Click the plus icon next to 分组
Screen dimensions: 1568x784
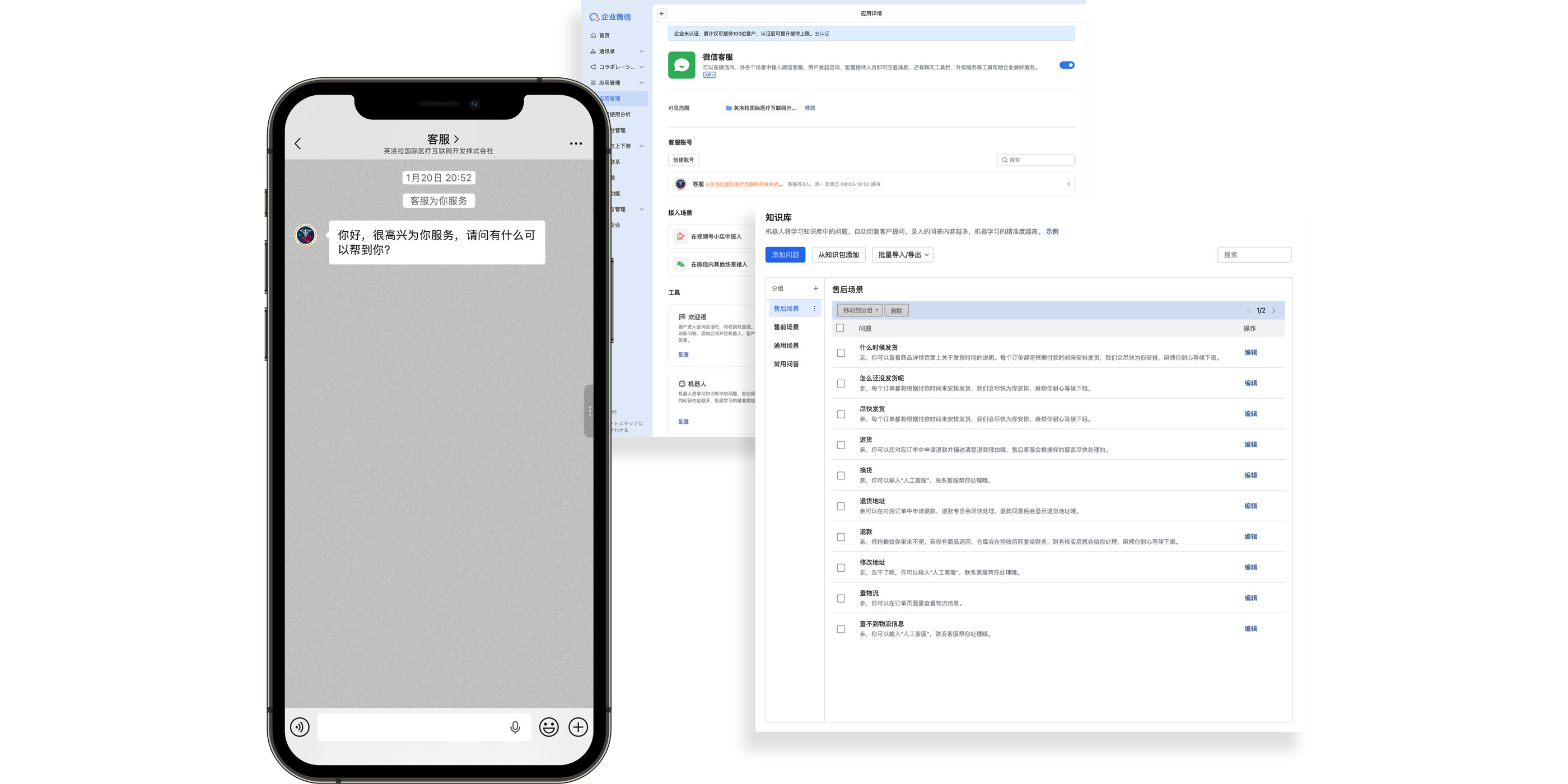[816, 288]
